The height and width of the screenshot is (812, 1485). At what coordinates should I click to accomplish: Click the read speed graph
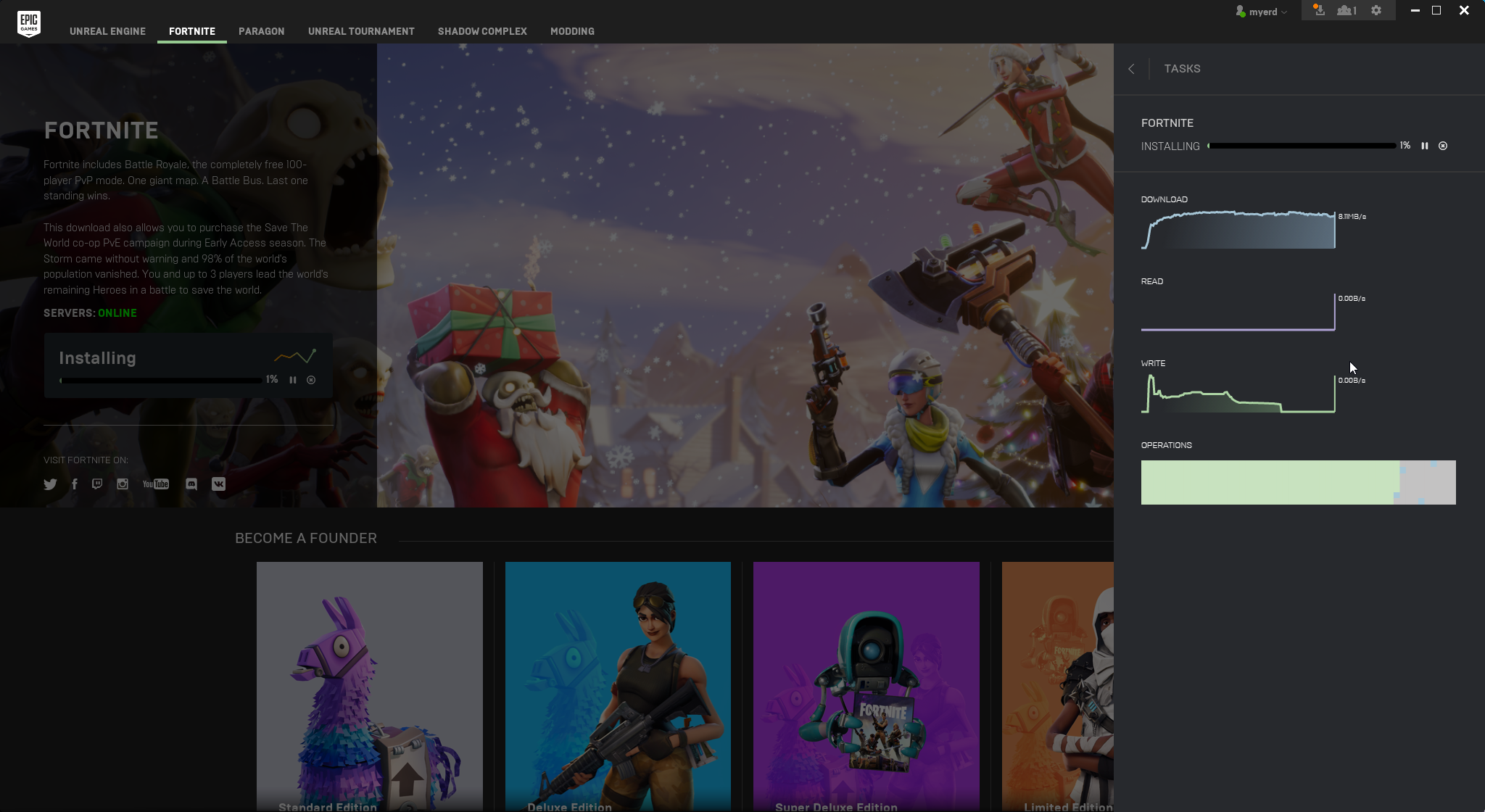1238,312
